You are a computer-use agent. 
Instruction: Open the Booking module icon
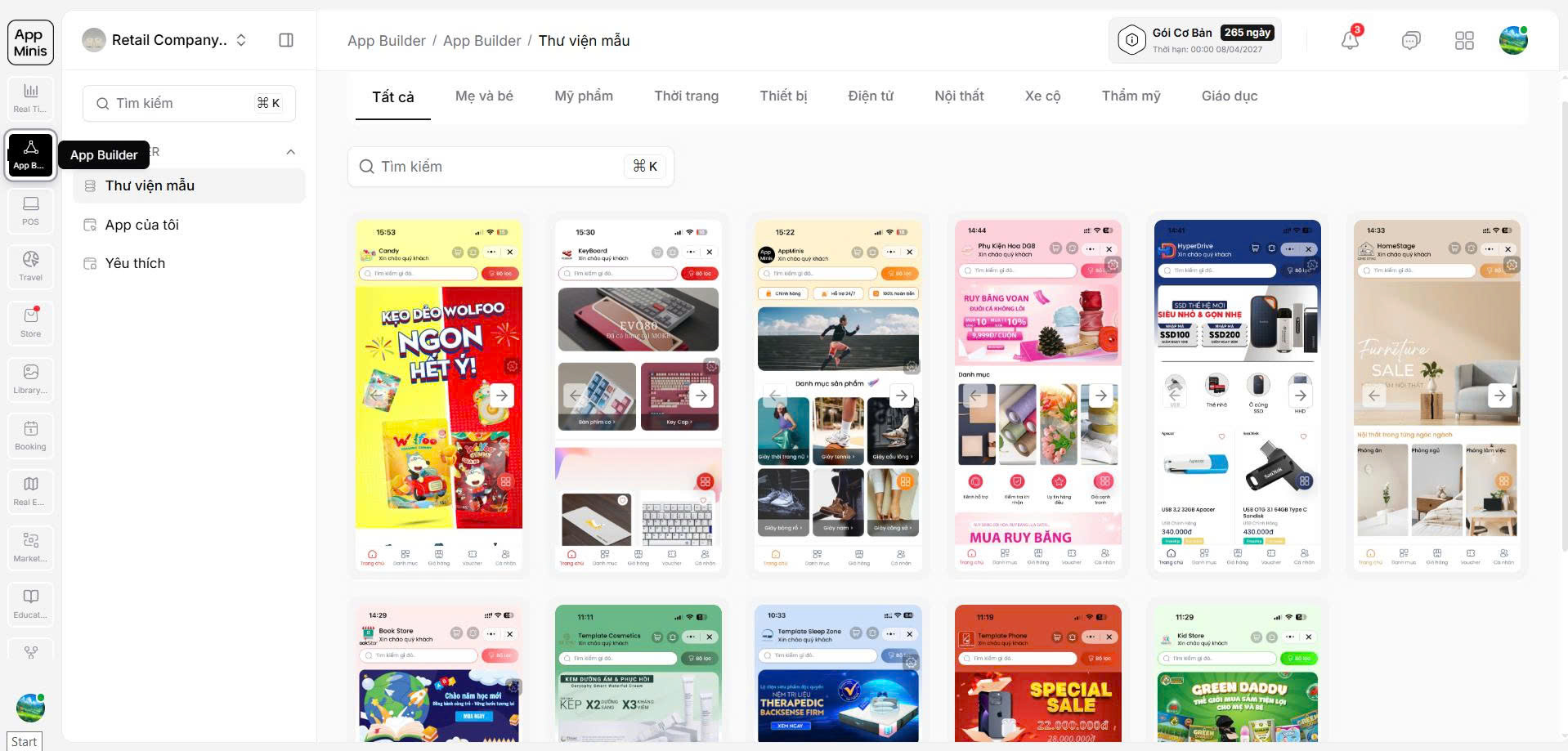[x=30, y=436]
